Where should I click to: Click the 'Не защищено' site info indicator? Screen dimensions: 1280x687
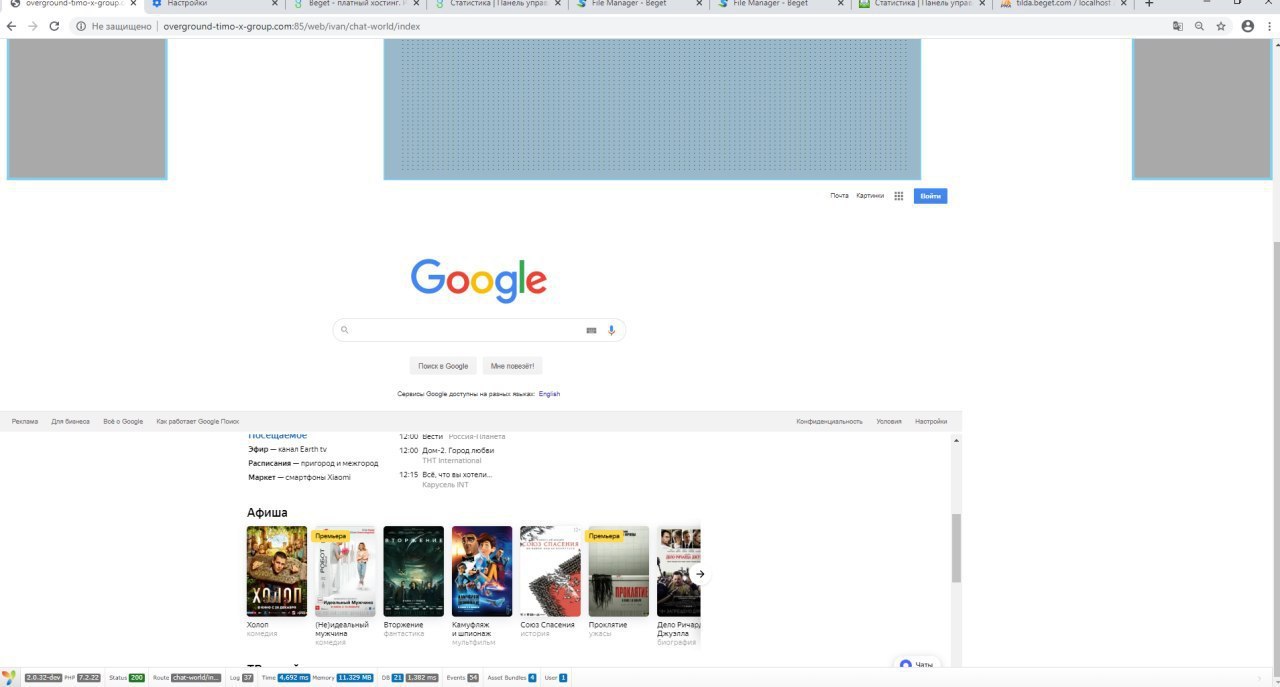pyautogui.click(x=115, y=26)
